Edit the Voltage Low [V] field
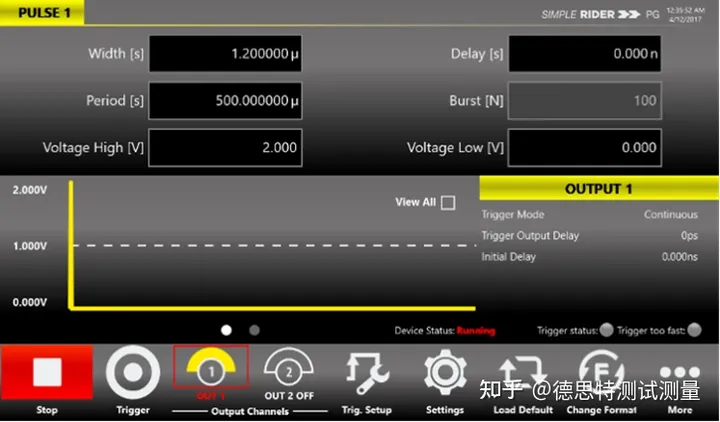The image size is (720, 422). click(x=585, y=147)
